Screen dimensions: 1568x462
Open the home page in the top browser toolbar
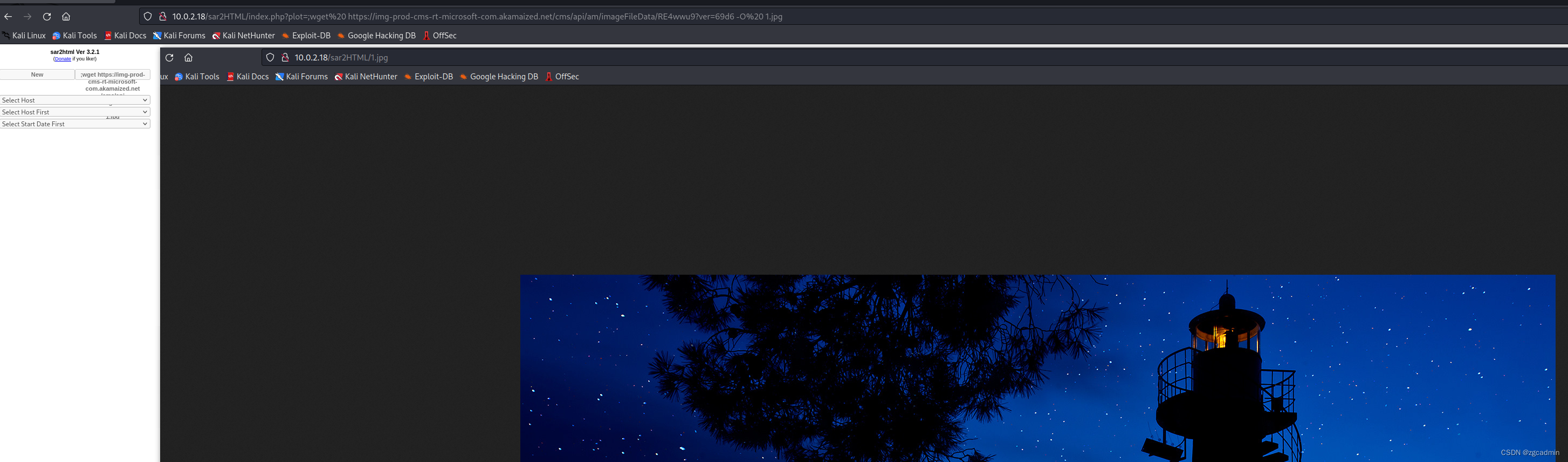pyautogui.click(x=66, y=16)
